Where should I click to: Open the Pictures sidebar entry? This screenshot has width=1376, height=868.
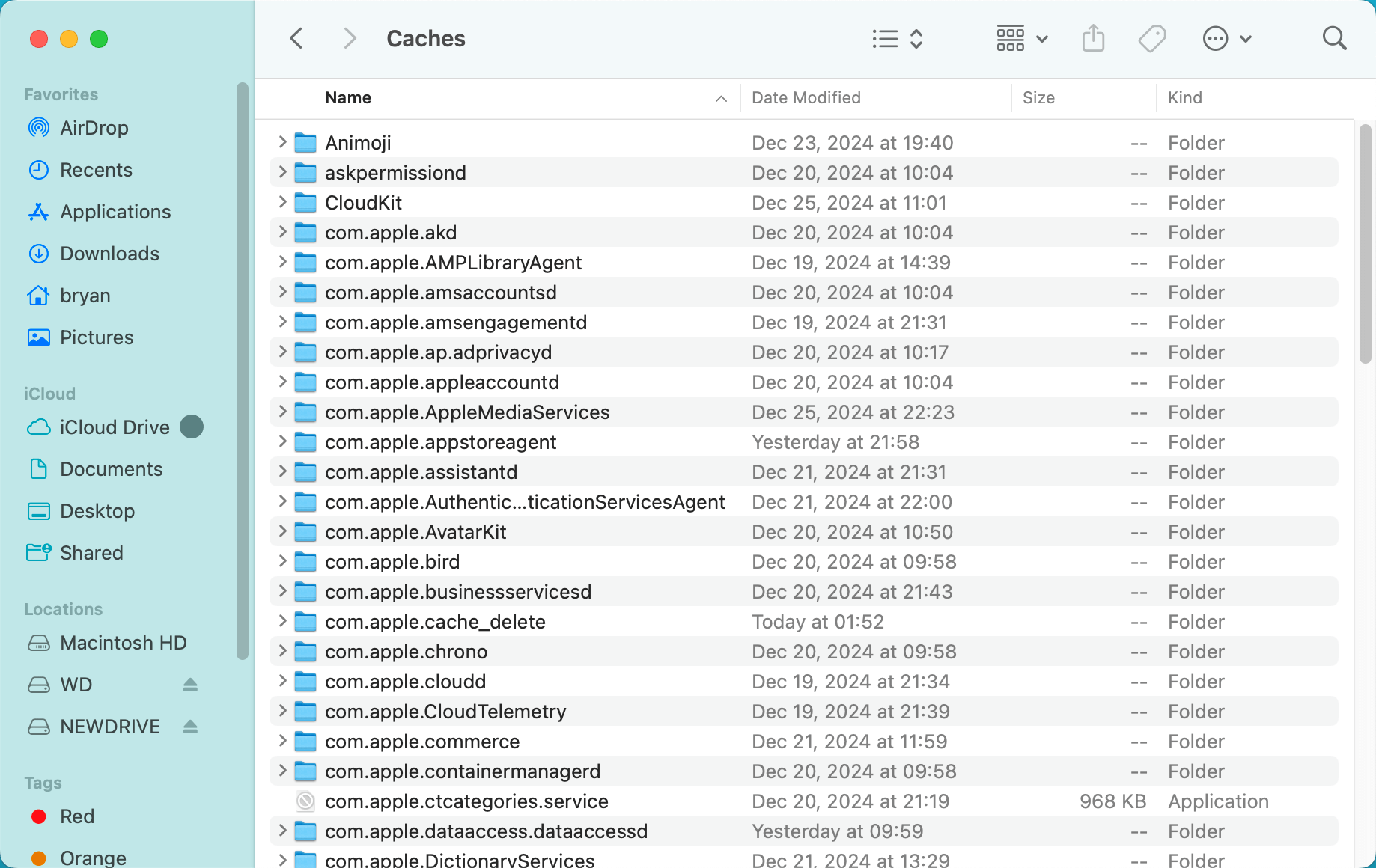point(97,337)
